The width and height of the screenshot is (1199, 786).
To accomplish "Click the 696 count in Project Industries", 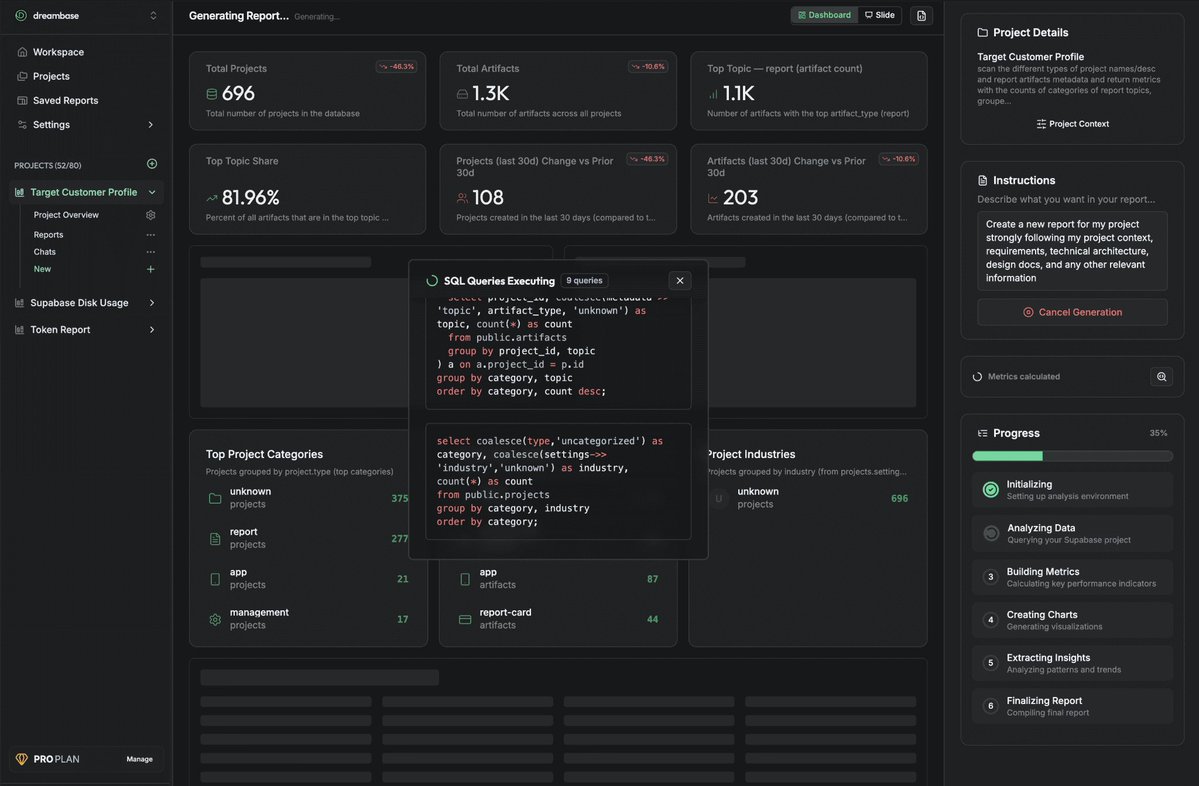I will 899,499.
